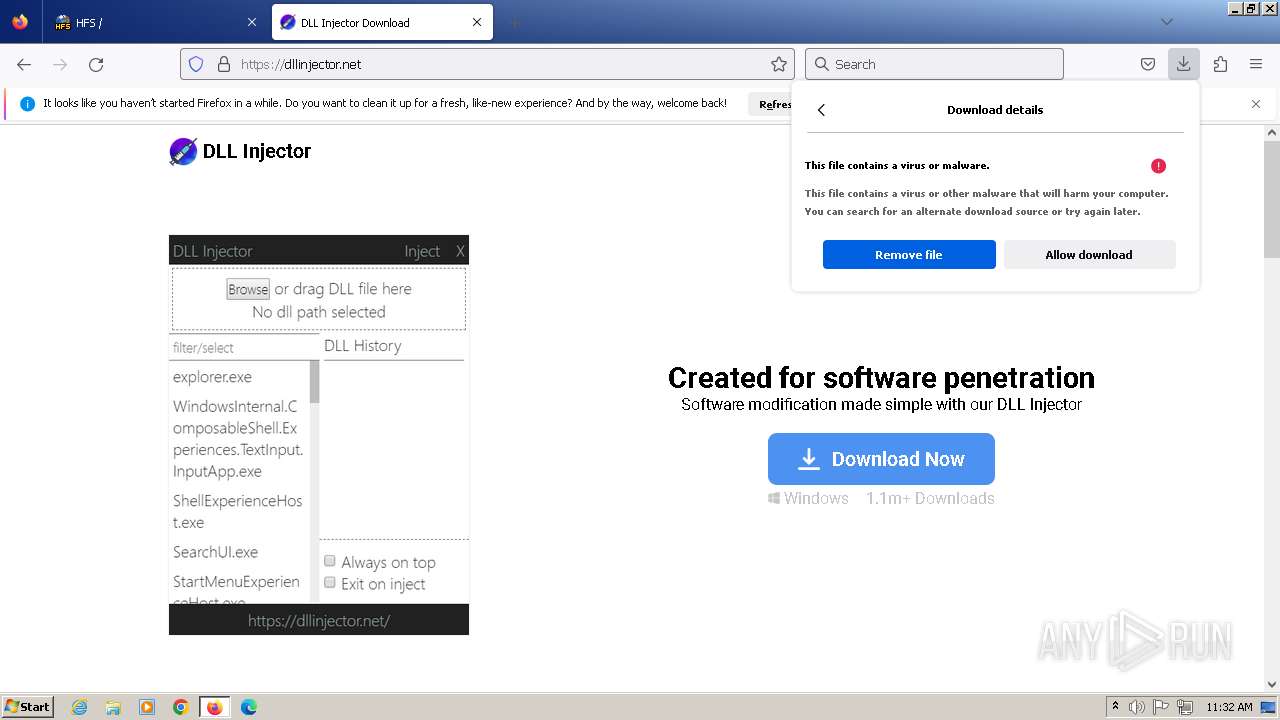Viewport: 1280px width, 720px height.
Task: Close the HFS tab
Action: pyautogui.click(x=250, y=22)
